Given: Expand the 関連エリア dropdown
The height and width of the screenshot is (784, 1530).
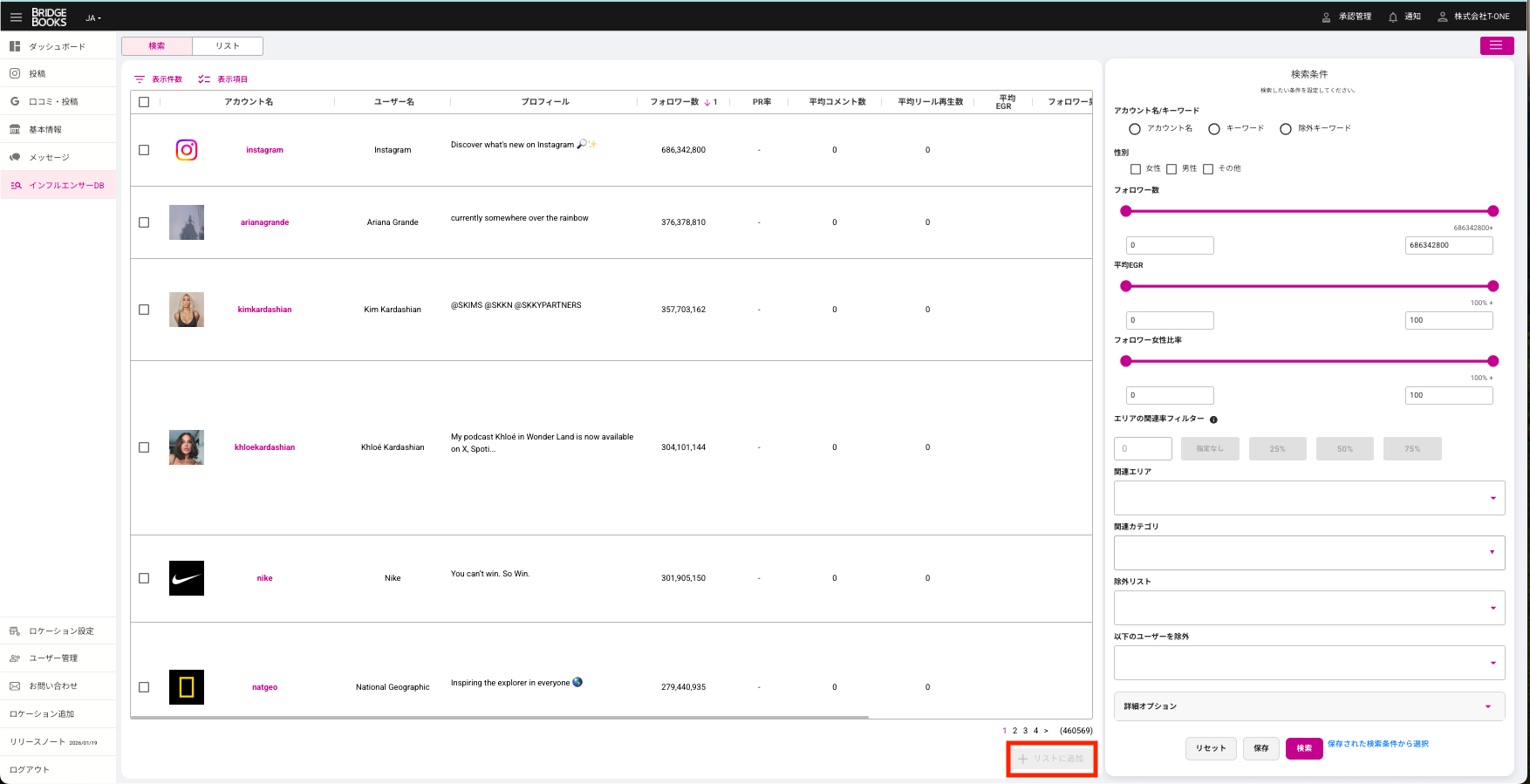Looking at the screenshot, I should point(1492,498).
